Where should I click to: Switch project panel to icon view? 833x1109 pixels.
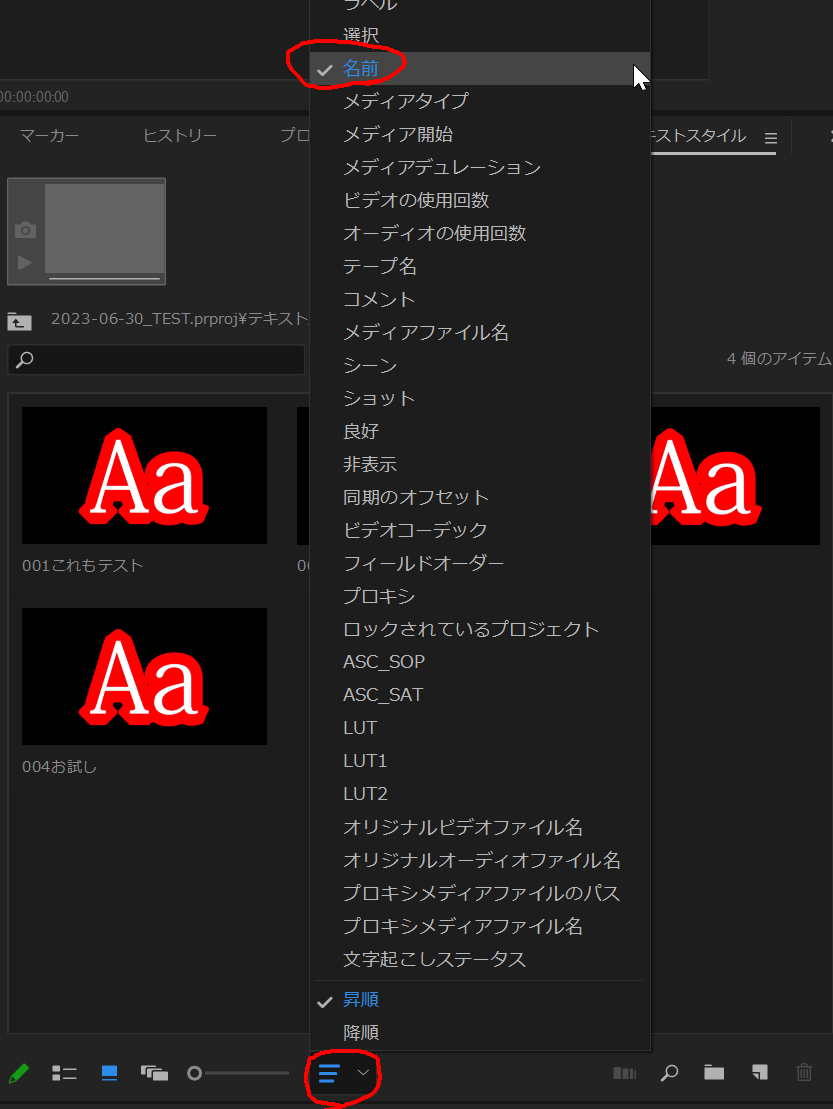tap(109, 1073)
